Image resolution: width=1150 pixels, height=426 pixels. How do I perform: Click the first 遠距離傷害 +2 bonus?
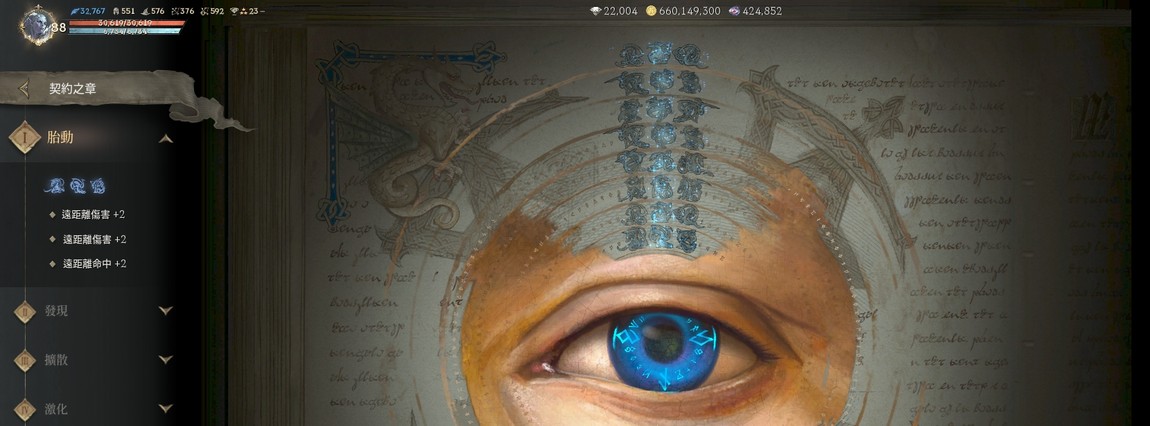click(93, 214)
